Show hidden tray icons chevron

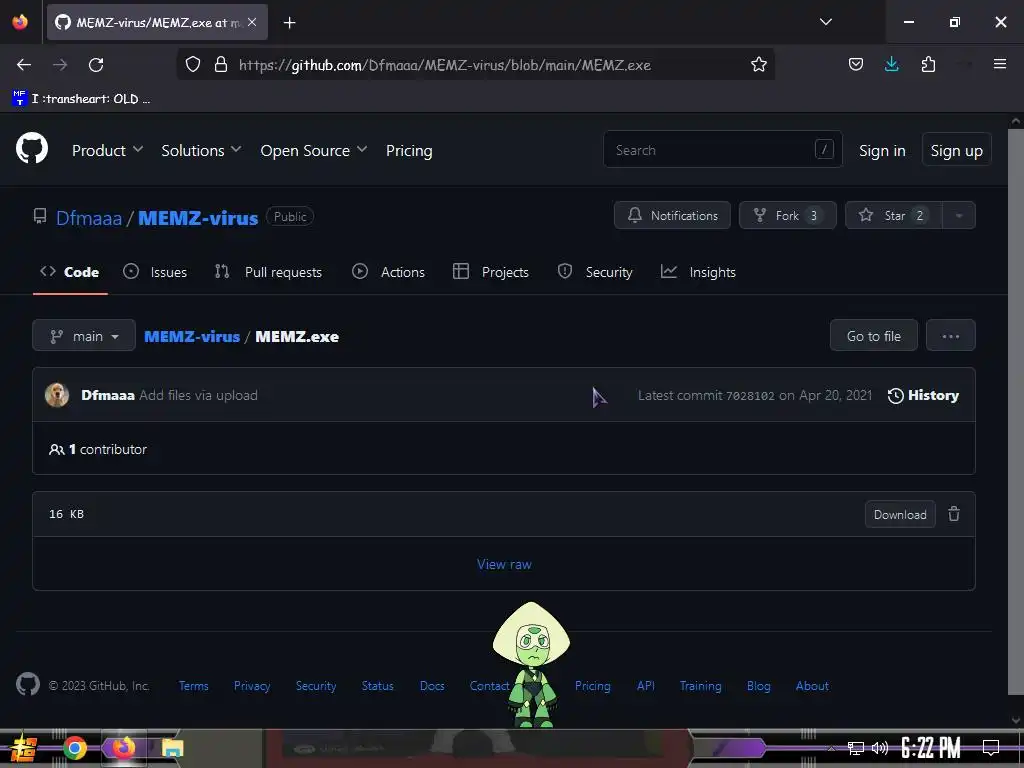point(831,748)
